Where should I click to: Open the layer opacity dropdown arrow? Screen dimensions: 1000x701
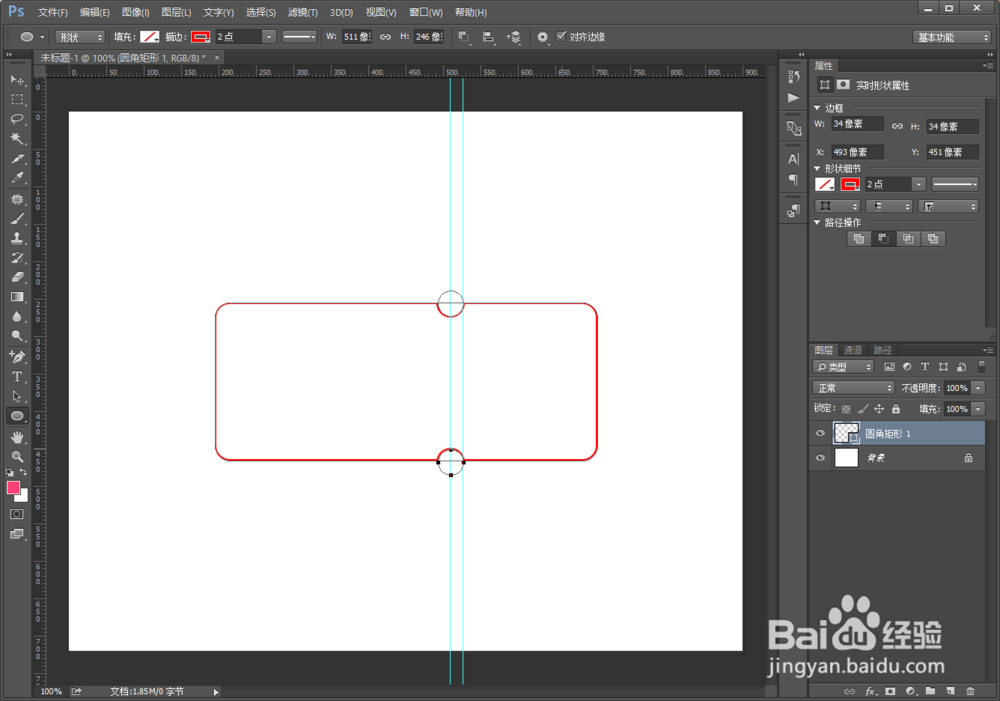pos(978,388)
